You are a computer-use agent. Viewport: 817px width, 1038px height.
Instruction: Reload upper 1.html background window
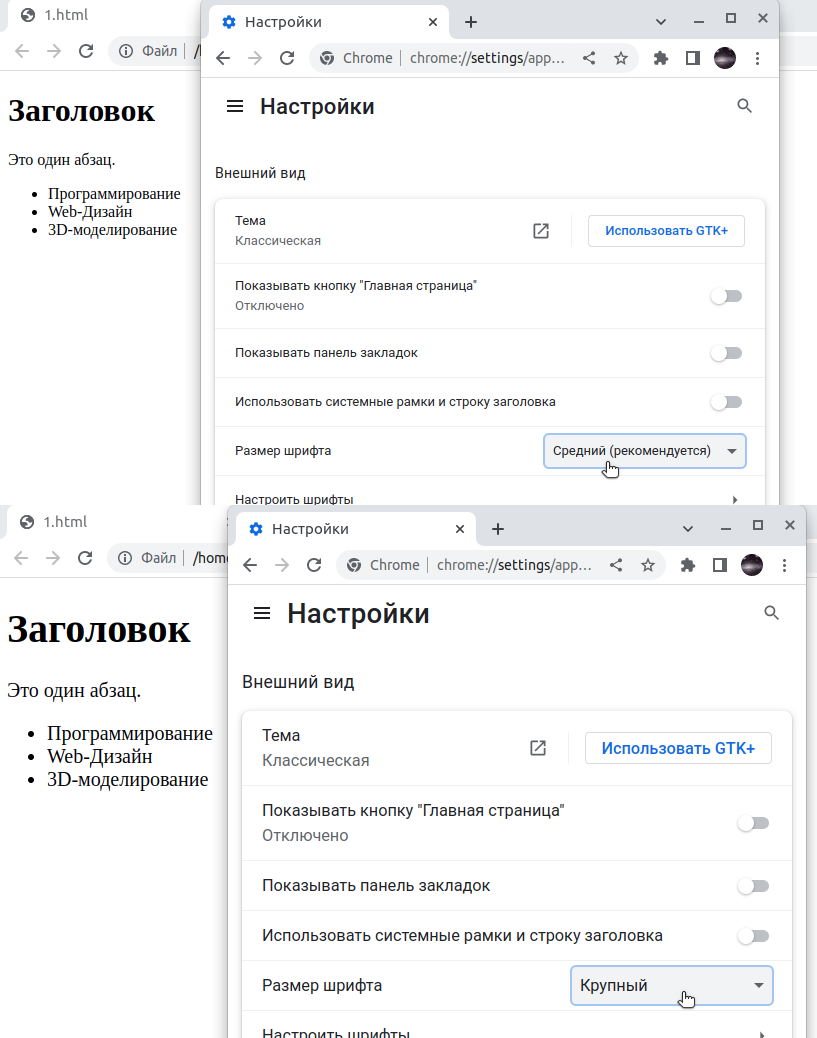(x=86, y=51)
